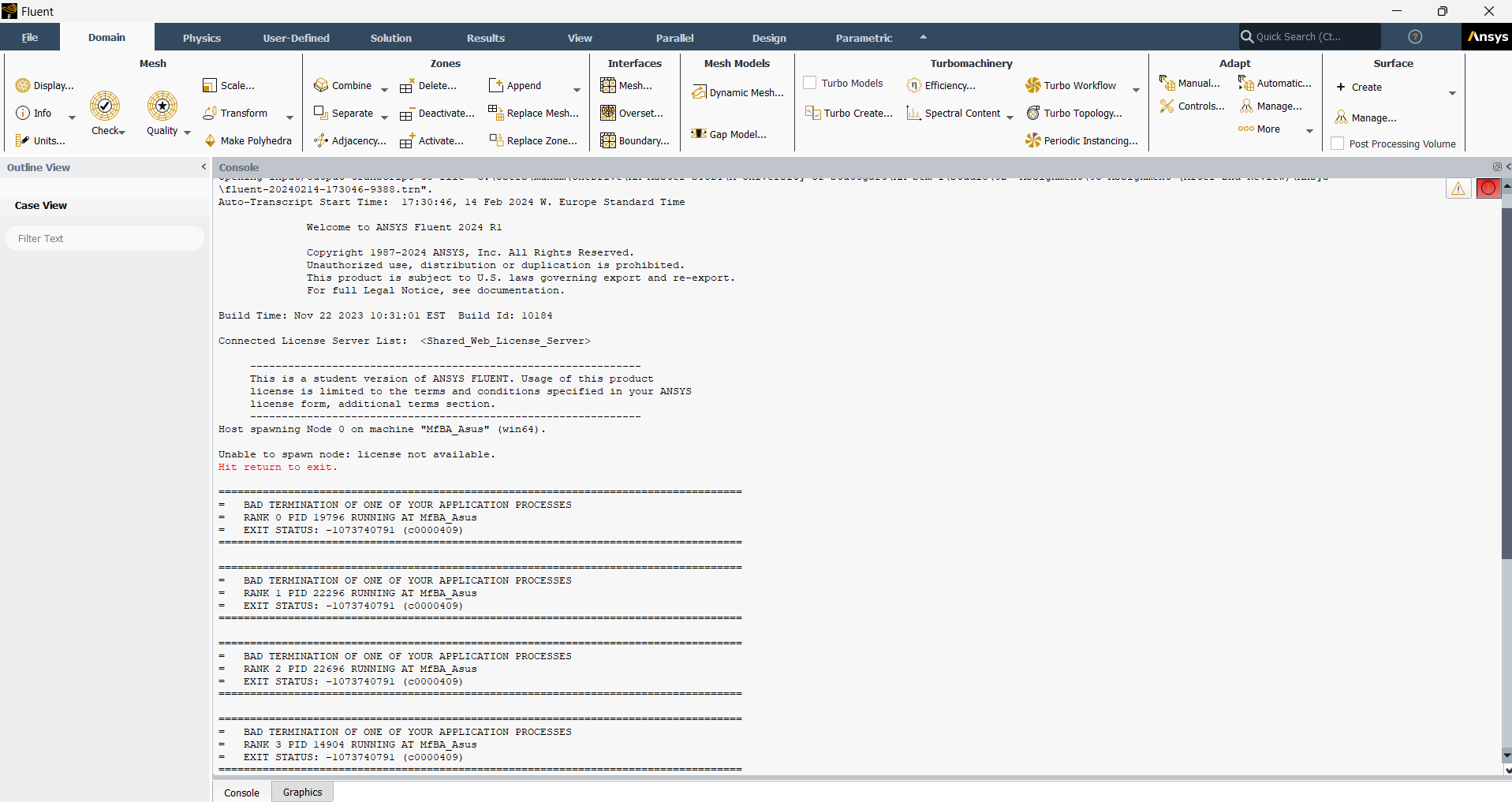Open the mesh Units settings

tap(40, 140)
